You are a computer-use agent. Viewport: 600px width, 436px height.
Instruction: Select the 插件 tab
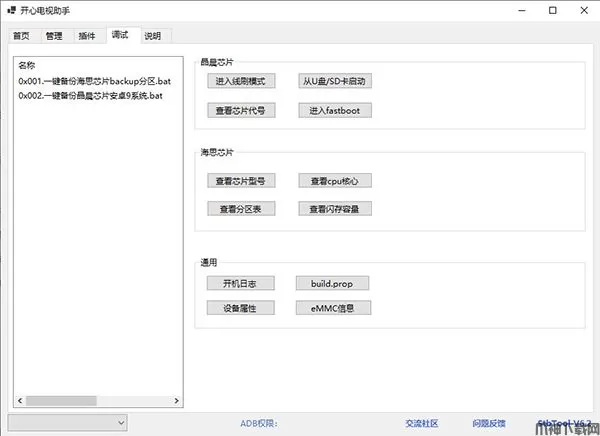point(86,36)
